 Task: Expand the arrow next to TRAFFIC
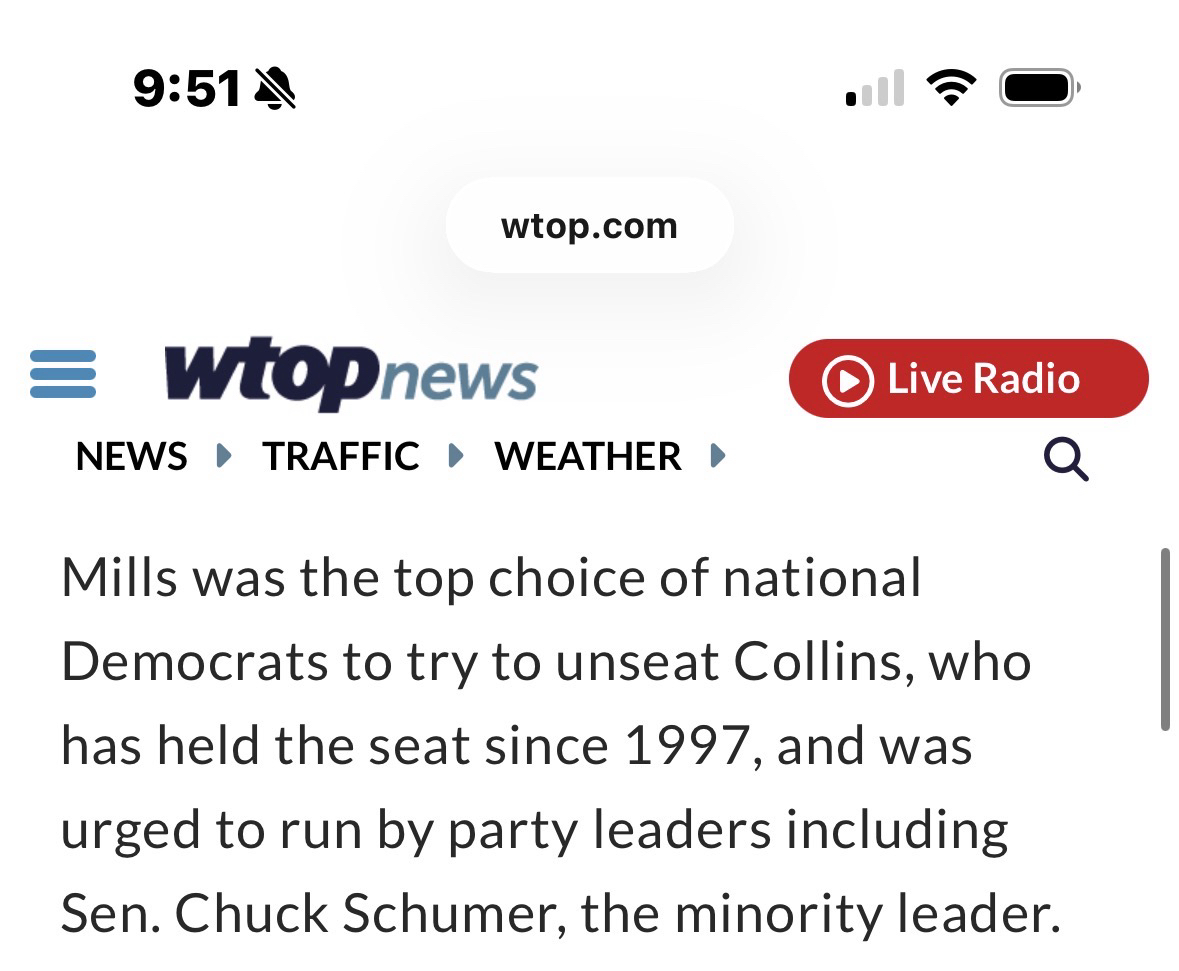(456, 457)
